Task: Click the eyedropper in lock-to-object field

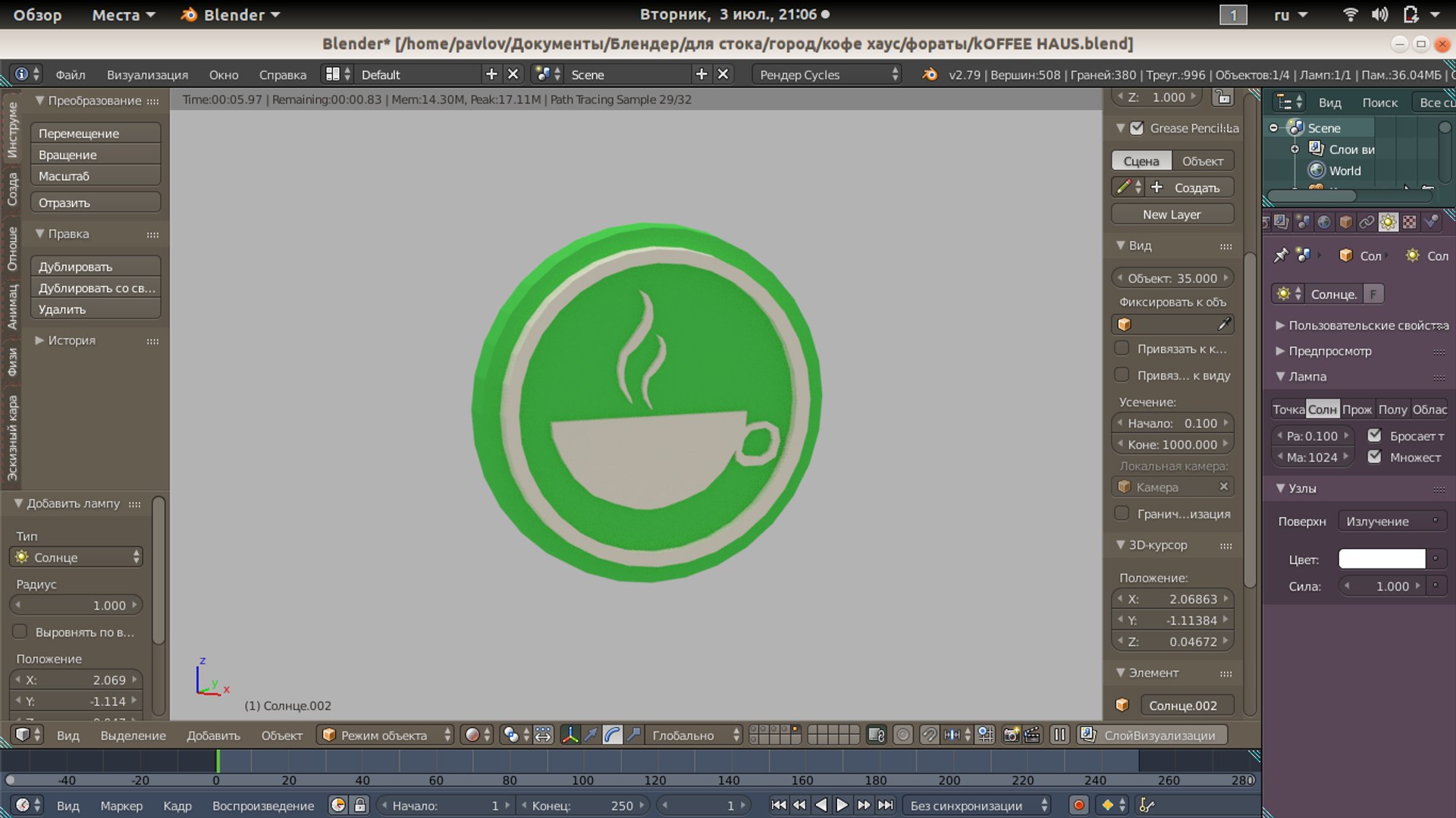Action: coord(1224,324)
